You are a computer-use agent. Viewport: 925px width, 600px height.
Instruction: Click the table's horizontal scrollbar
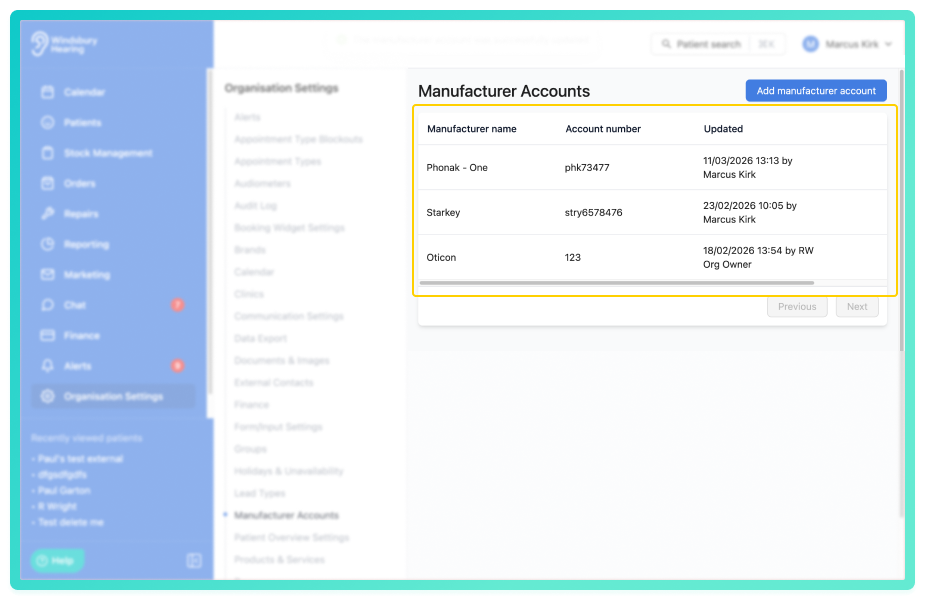tap(616, 283)
